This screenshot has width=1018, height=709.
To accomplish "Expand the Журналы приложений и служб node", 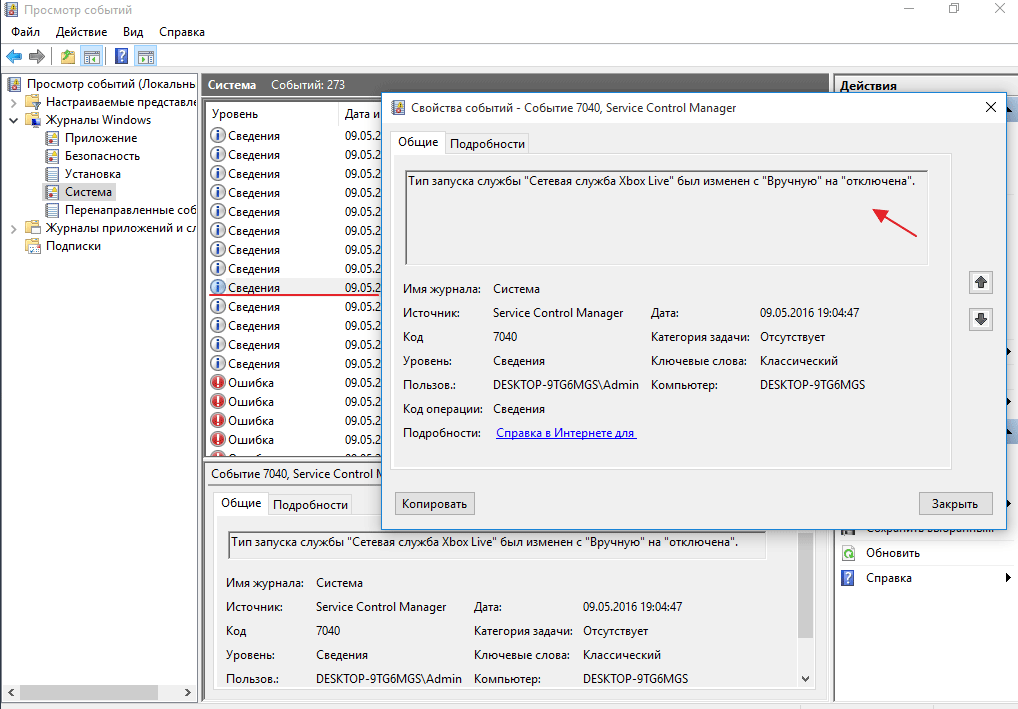I will click(13, 228).
